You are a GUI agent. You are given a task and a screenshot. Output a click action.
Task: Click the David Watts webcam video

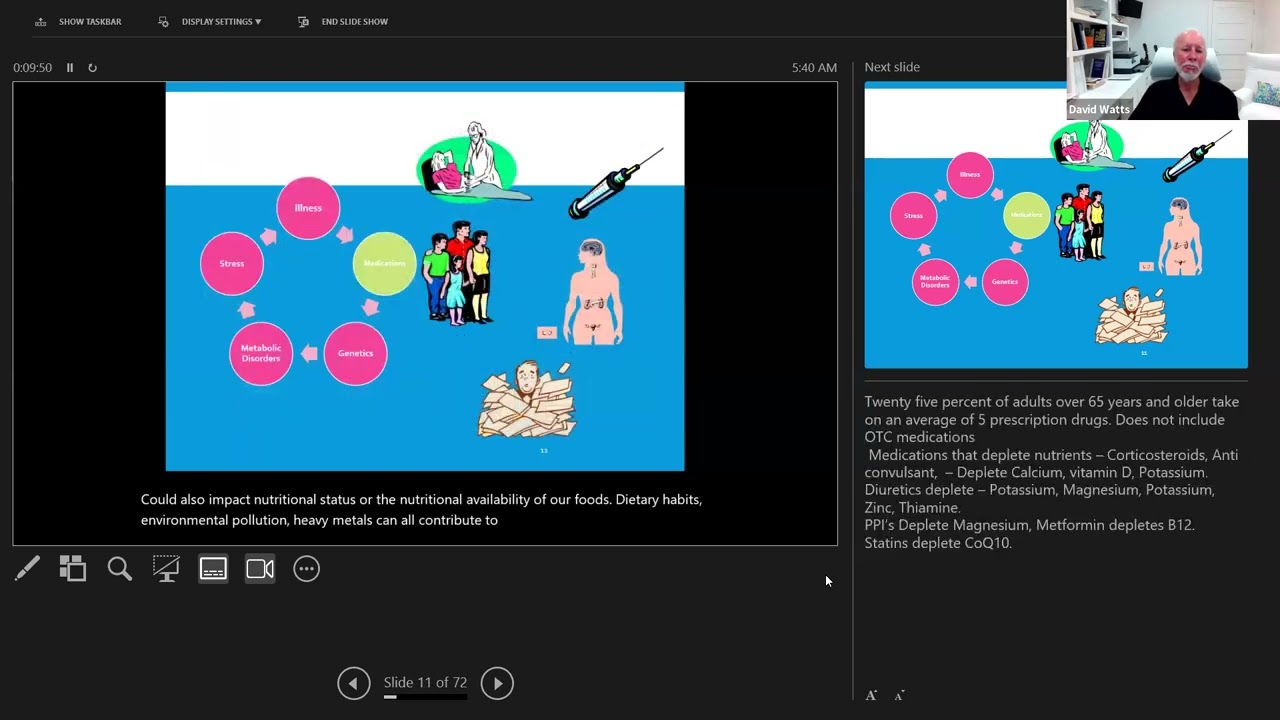pos(1173,60)
